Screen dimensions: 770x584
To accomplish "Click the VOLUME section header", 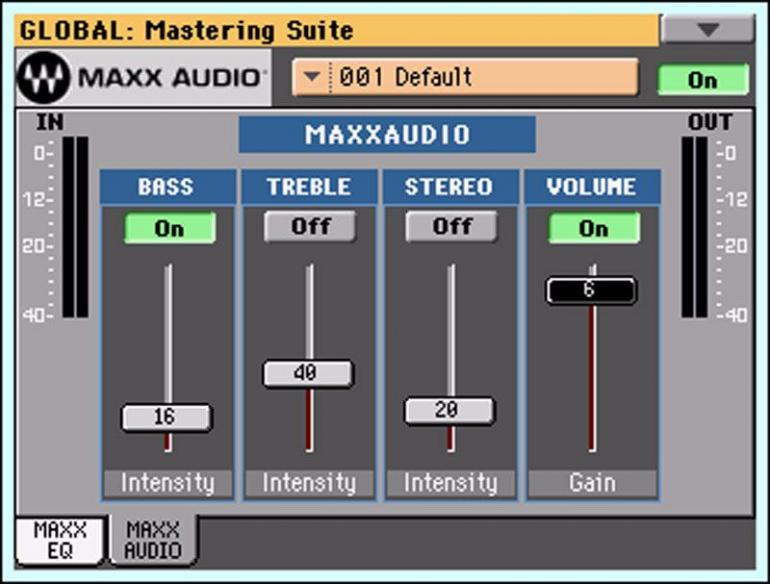I will 592,187.
